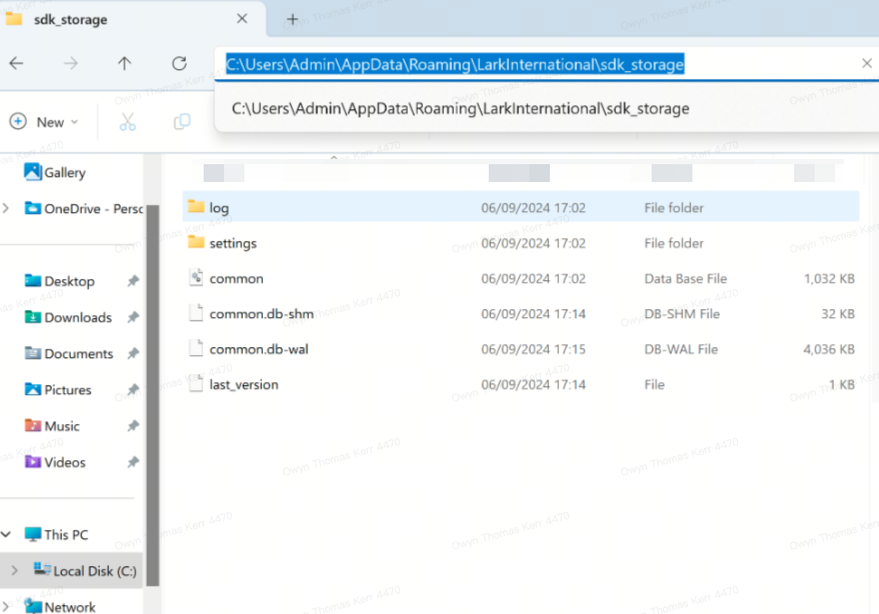Screen dimensions: 879x614
Task: Expand the OneDrive - Personal sidebar entry
Action: pyautogui.click(x=5, y=208)
